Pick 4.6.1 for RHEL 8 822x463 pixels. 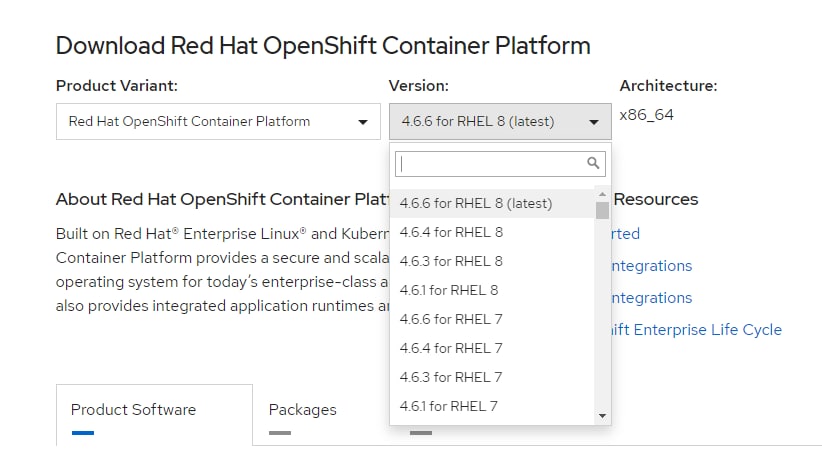pos(492,290)
